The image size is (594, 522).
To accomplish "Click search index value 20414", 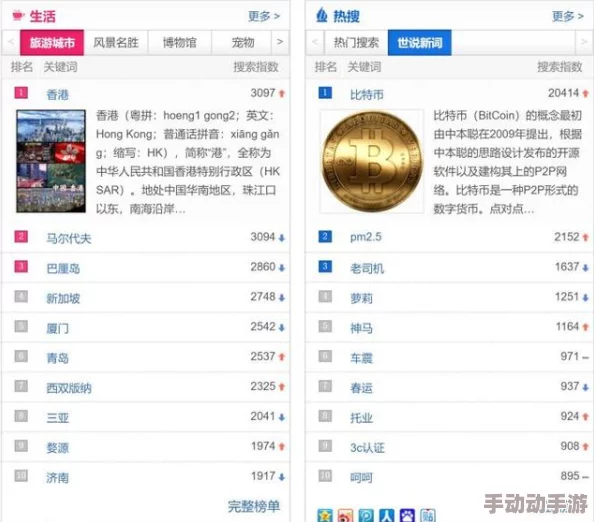I will pyautogui.click(x=563, y=93).
